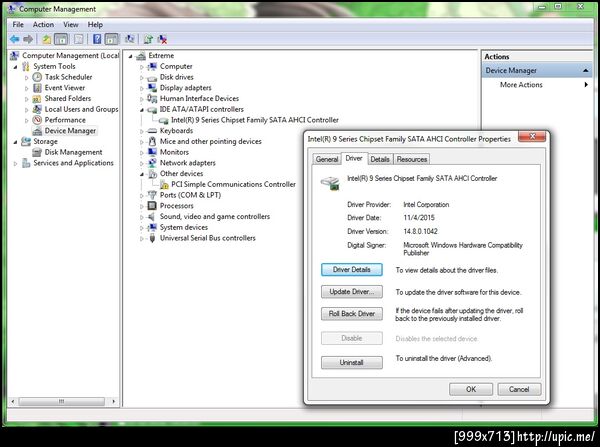This screenshot has width=600, height=447.
Task: Toggle Show/Hide Action Pane toolbar icon
Action: point(111,39)
